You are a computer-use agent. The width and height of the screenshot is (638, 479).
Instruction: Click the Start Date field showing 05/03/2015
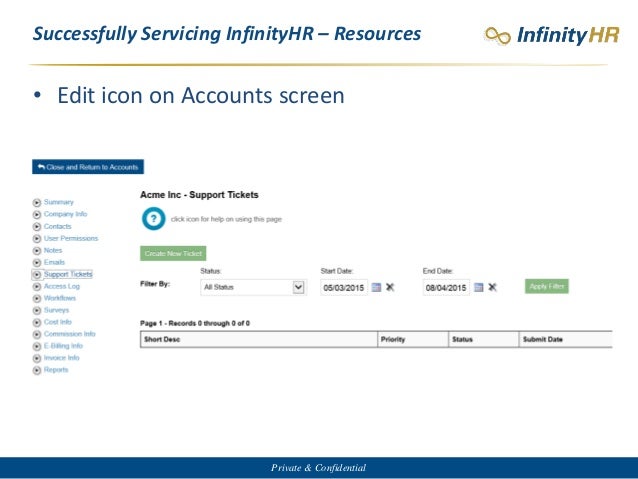pos(344,288)
